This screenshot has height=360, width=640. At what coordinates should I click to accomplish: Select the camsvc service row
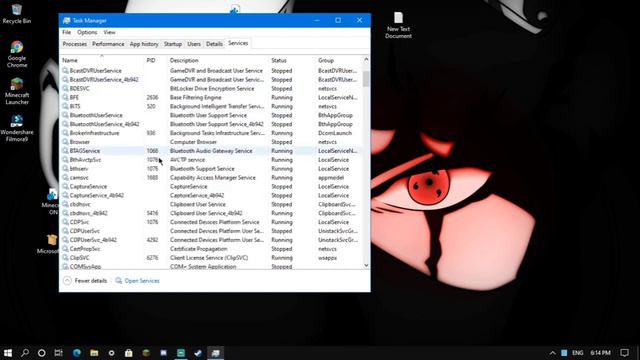211,178
